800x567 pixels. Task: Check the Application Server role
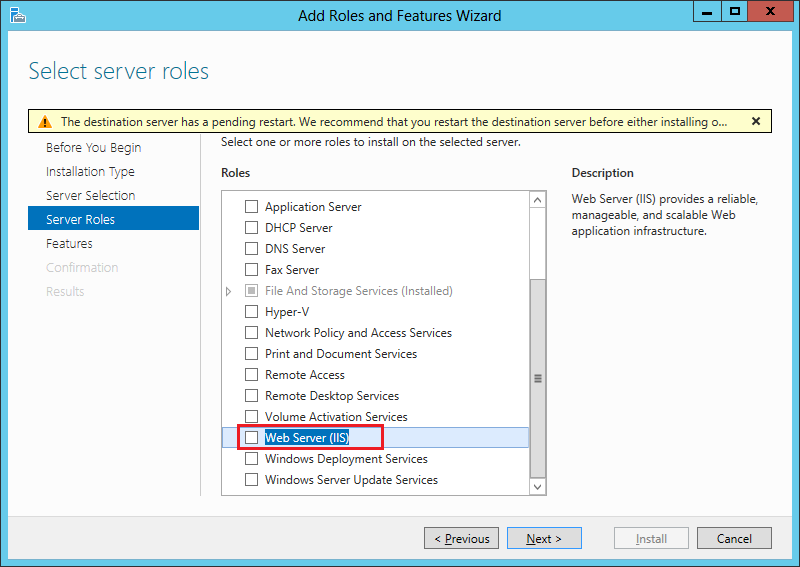pyautogui.click(x=252, y=206)
